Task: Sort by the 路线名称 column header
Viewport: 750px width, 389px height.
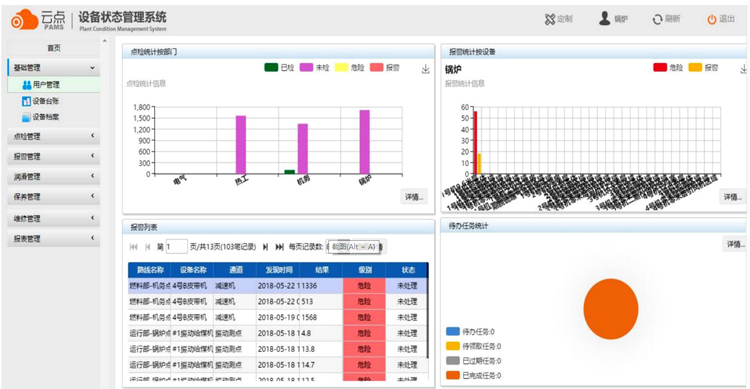Action: [150, 270]
